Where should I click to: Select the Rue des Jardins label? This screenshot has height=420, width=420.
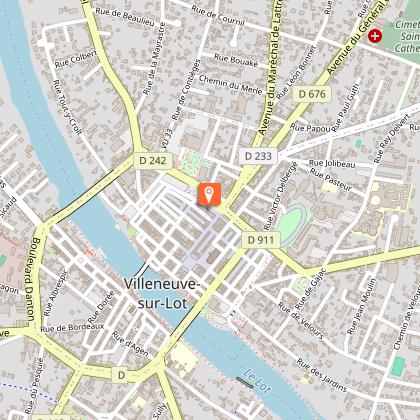coord(322,375)
